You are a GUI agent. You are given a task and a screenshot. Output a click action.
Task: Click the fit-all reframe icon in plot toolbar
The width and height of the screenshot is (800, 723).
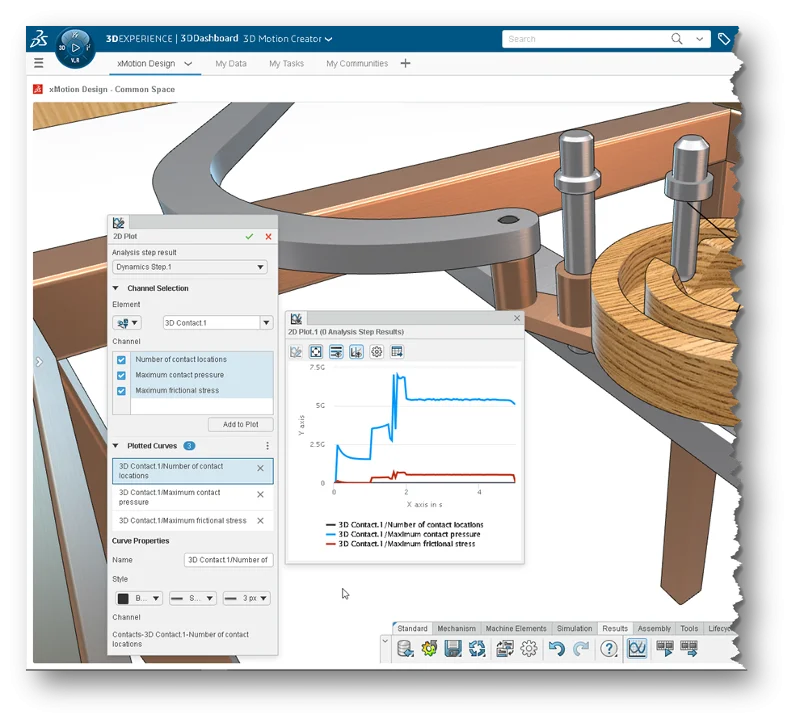pos(316,352)
